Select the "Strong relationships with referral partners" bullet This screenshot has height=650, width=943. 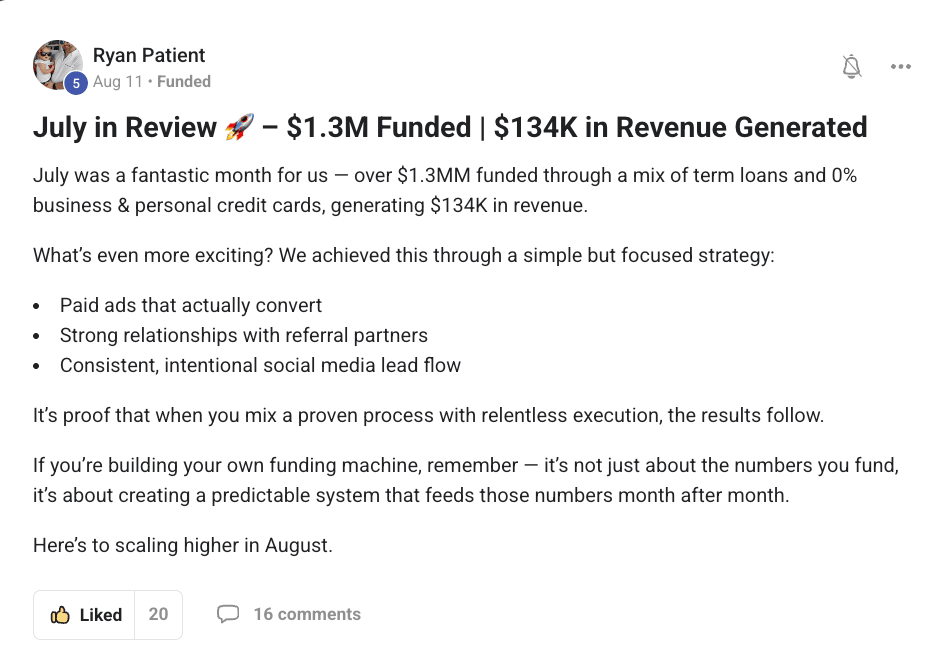click(243, 335)
